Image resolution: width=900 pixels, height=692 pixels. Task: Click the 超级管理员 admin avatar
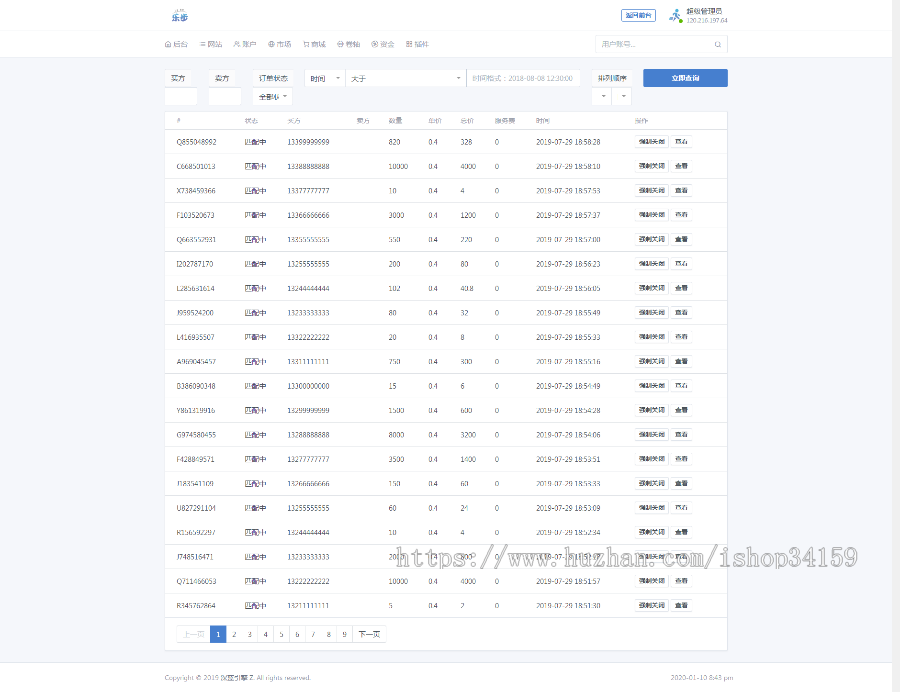pos(676,13)
